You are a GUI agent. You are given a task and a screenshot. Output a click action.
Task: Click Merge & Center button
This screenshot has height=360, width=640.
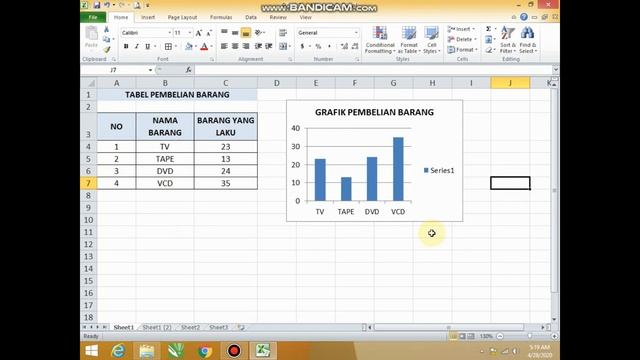pyautogui.click(x=284, y=47)
